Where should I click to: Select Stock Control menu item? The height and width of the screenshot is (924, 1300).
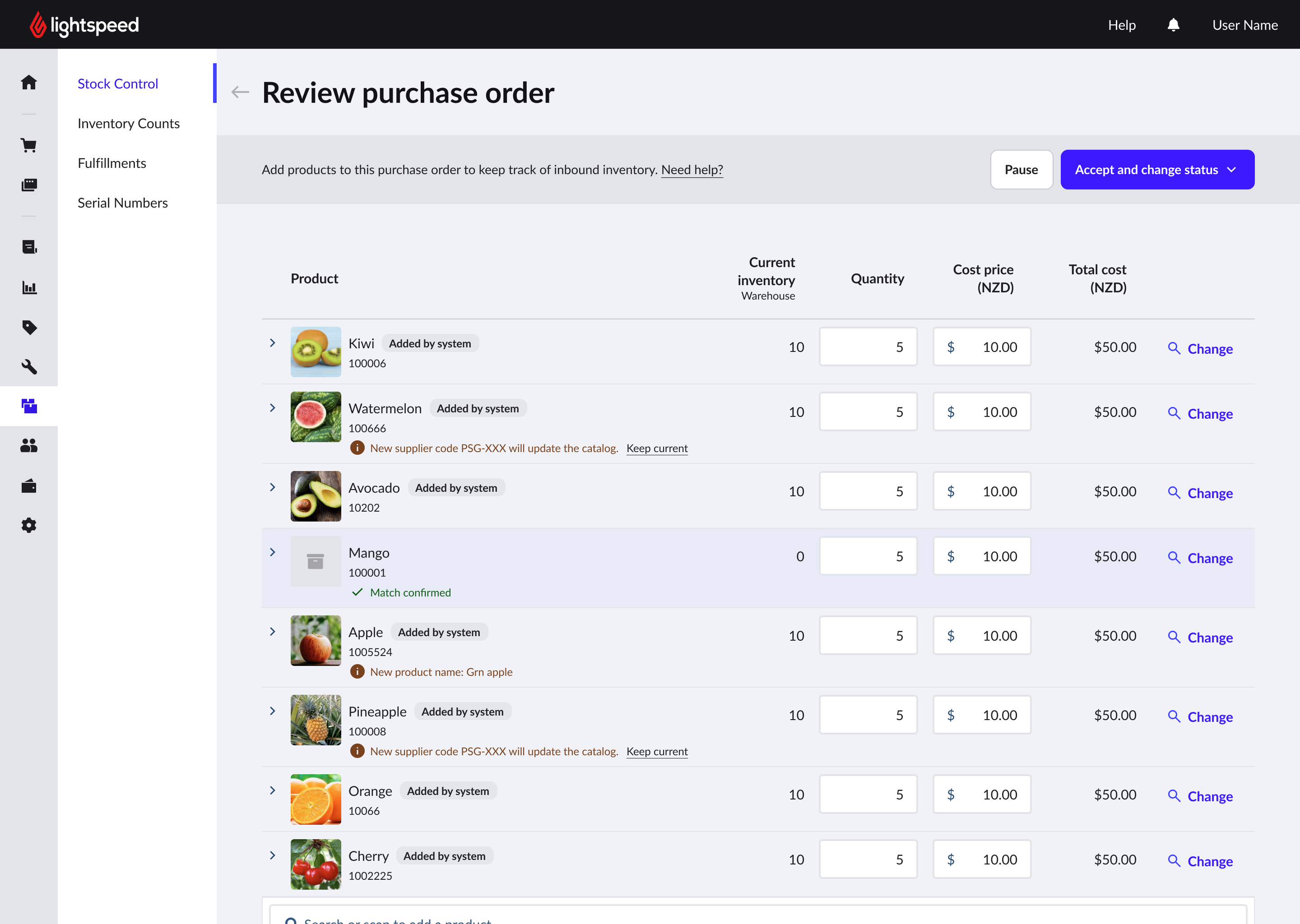click(x=118, y=83)
